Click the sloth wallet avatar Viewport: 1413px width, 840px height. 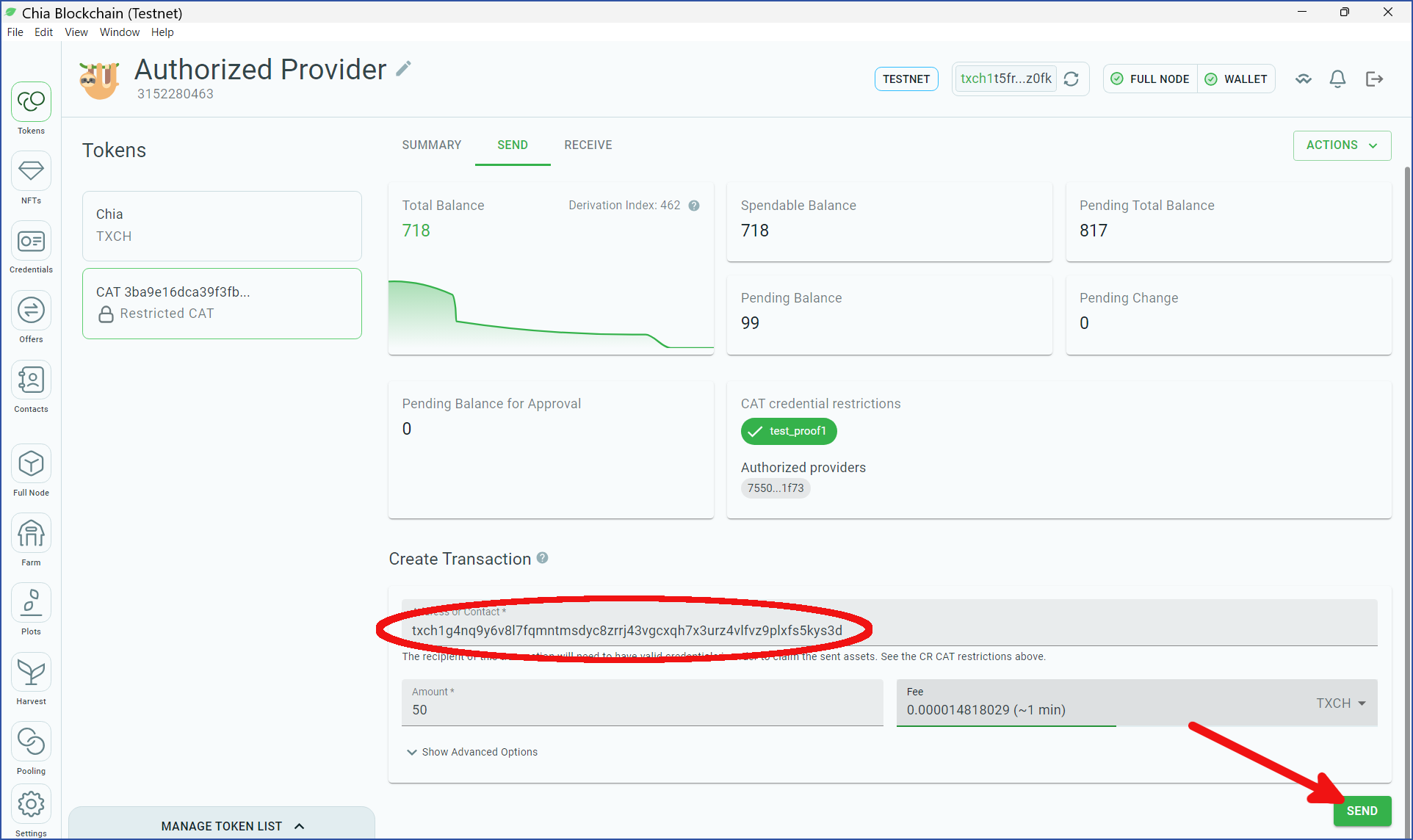(99, 79)
